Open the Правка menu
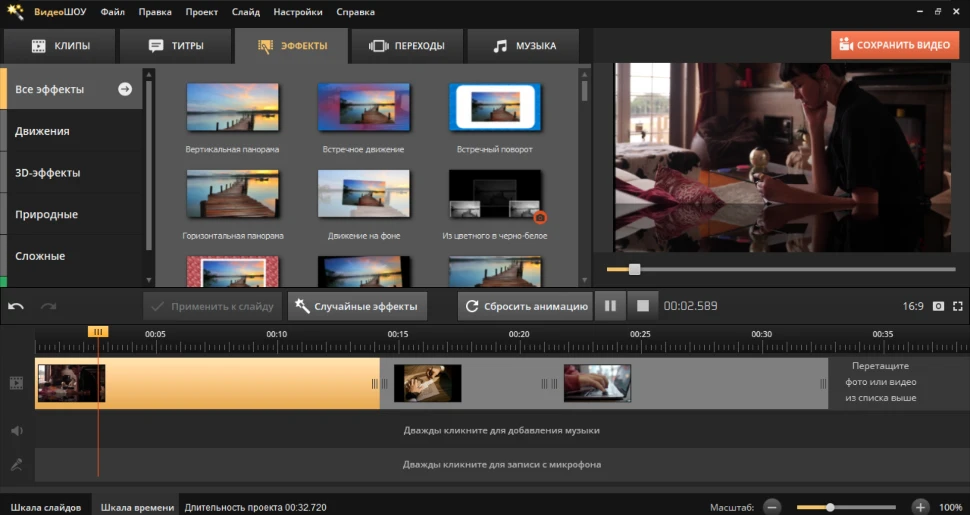 tap(155, 12)
